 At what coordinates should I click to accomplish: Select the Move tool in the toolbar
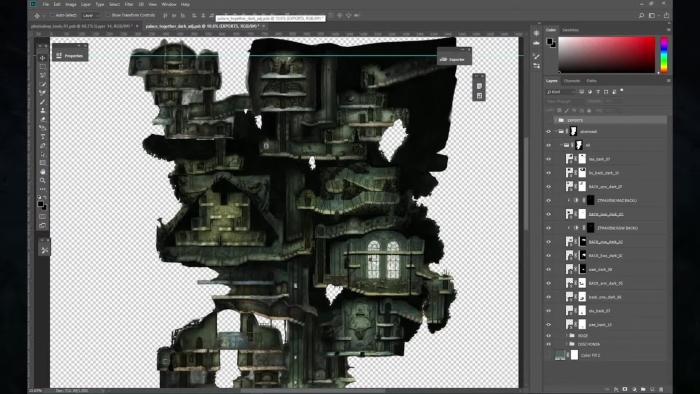click(x=43, y=58)
